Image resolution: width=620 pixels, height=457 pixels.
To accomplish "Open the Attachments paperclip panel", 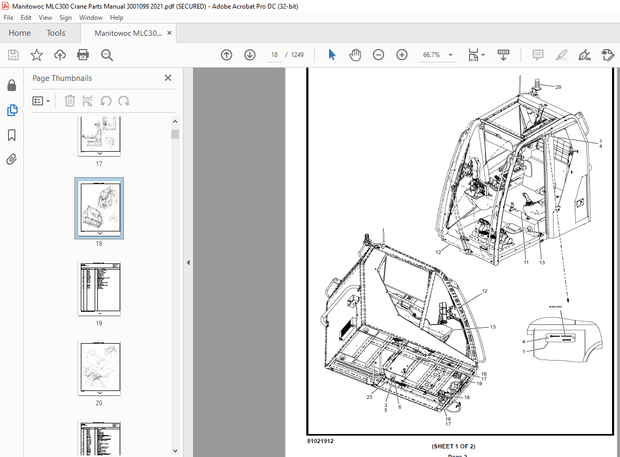I will click(12, 160).
